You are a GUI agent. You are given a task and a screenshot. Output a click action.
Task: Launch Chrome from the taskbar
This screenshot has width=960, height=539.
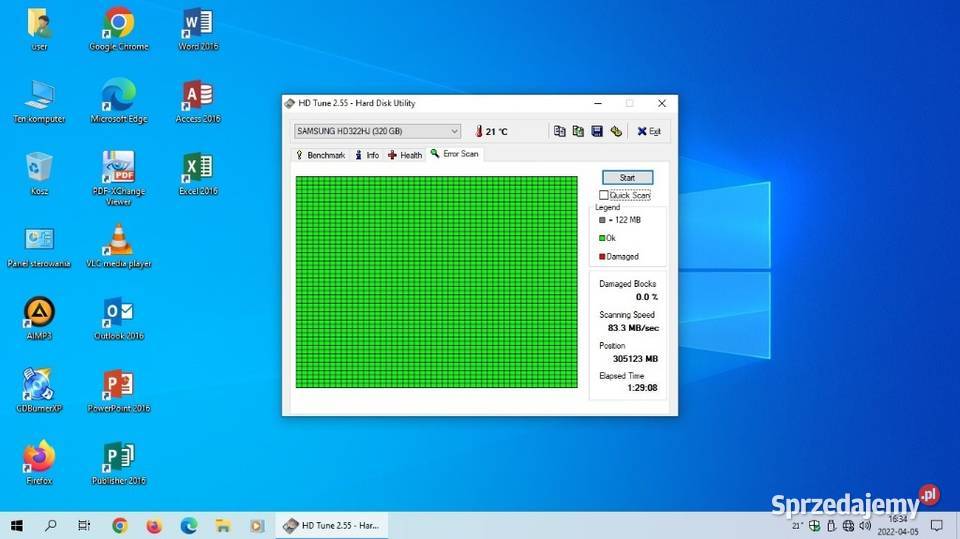[x=120, y=526]
